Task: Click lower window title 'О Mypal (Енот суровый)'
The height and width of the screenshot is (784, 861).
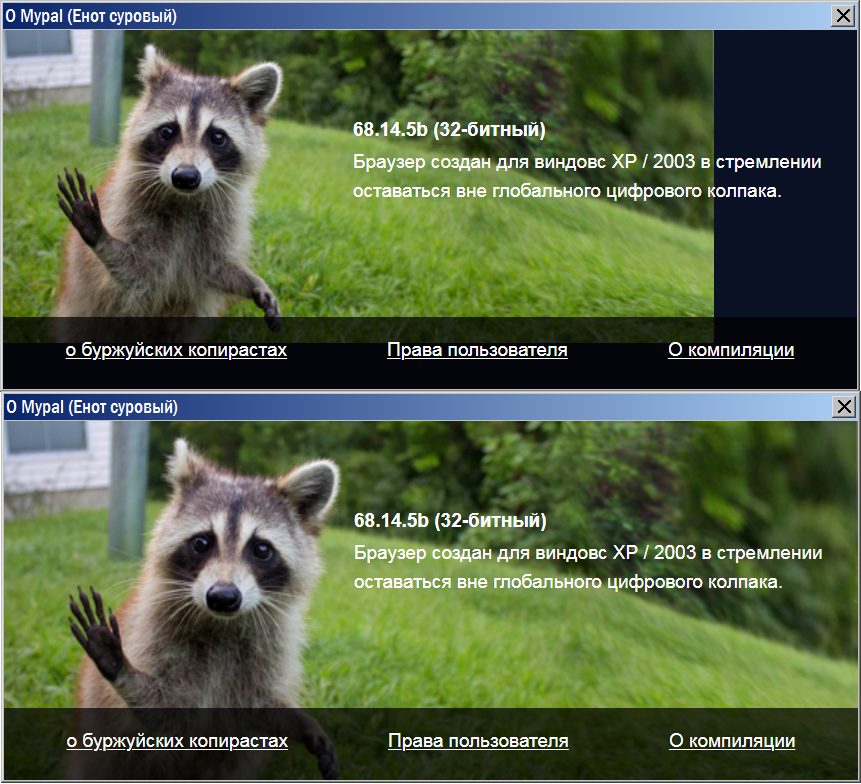Action: [x=92, y=407]
